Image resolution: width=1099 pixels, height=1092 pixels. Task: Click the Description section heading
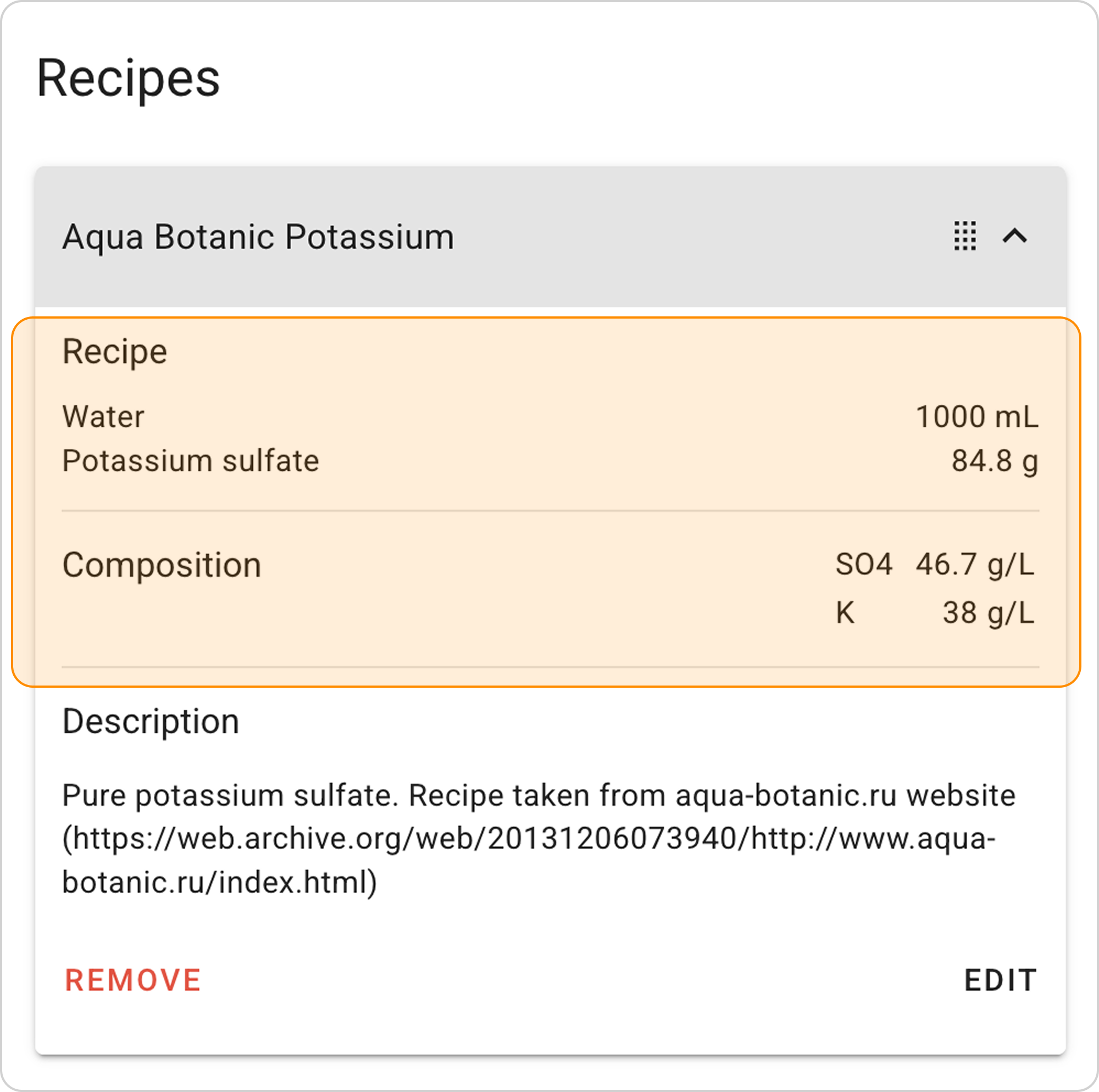click(151, 722)
